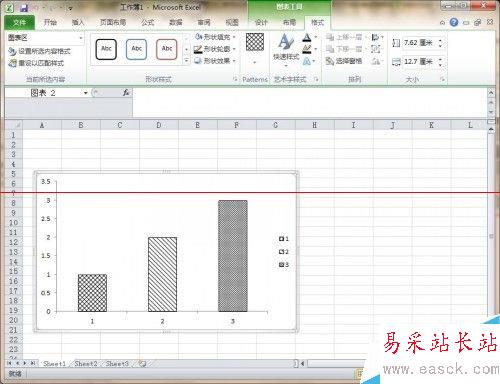
Task: Open the 文件 (File) tab
Action: tap(19, 23)
